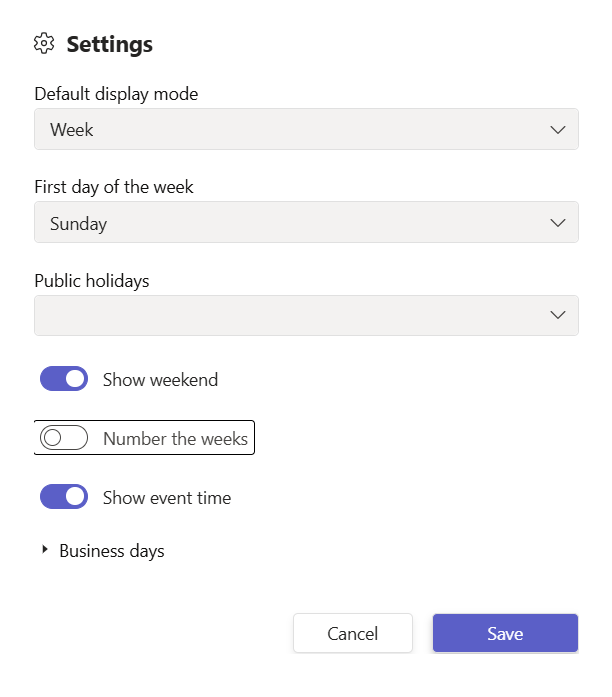Click the chevron arrow in the Sunday dropdown
The width and height of the screenshot is (612, 697).
558,223
